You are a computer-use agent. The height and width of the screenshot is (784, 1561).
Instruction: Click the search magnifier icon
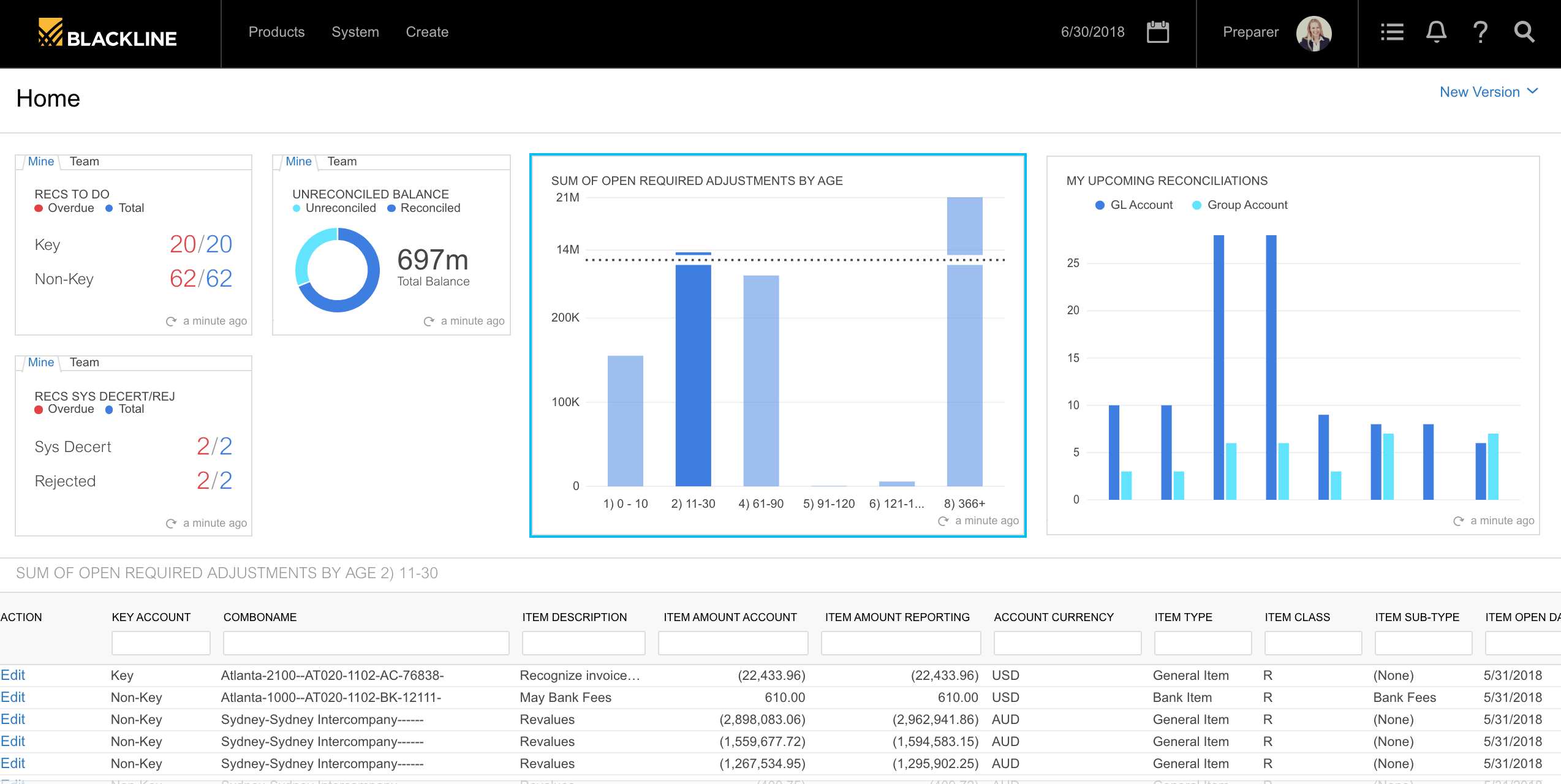pos(1524,32)
